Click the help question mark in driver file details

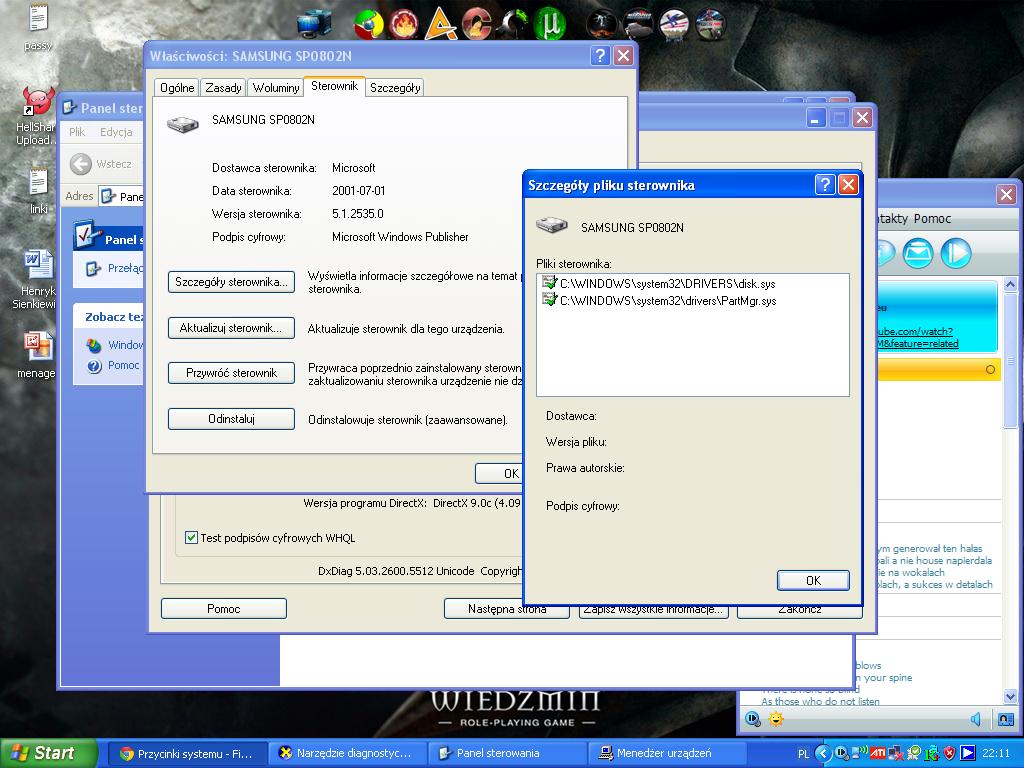[x=825, y=185]
